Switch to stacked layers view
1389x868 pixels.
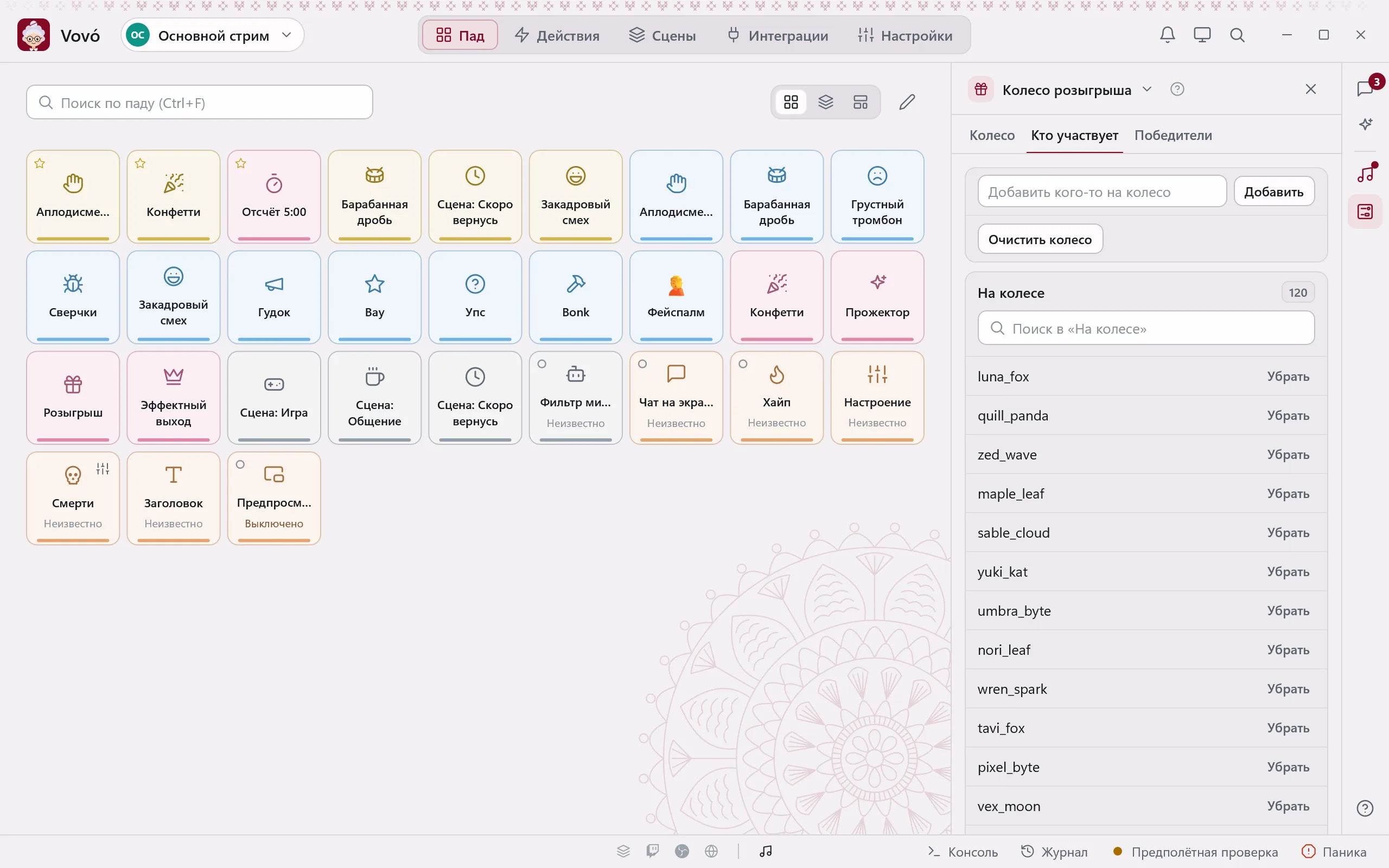coord(825,102)
